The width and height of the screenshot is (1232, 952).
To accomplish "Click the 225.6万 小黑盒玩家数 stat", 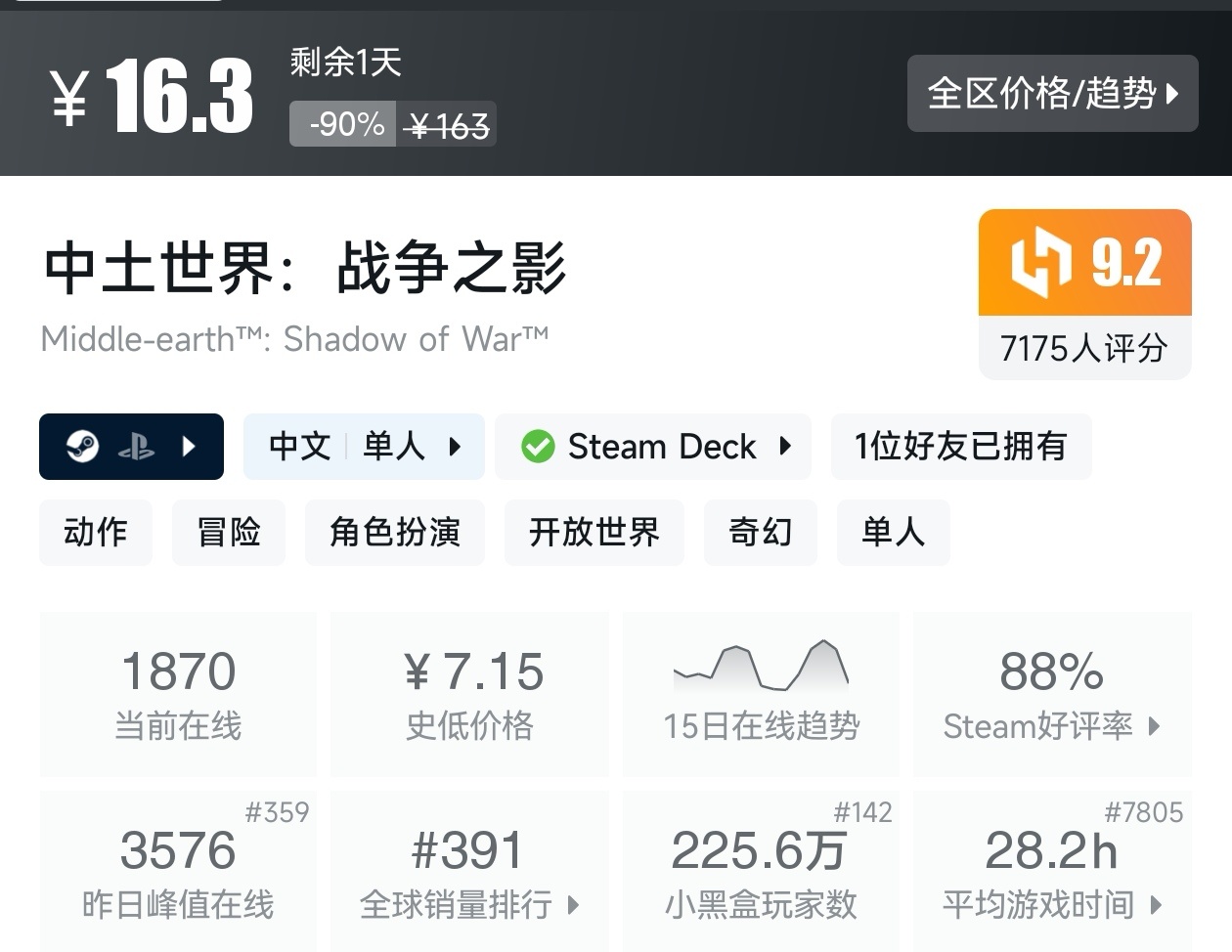I will pos(761,870).
